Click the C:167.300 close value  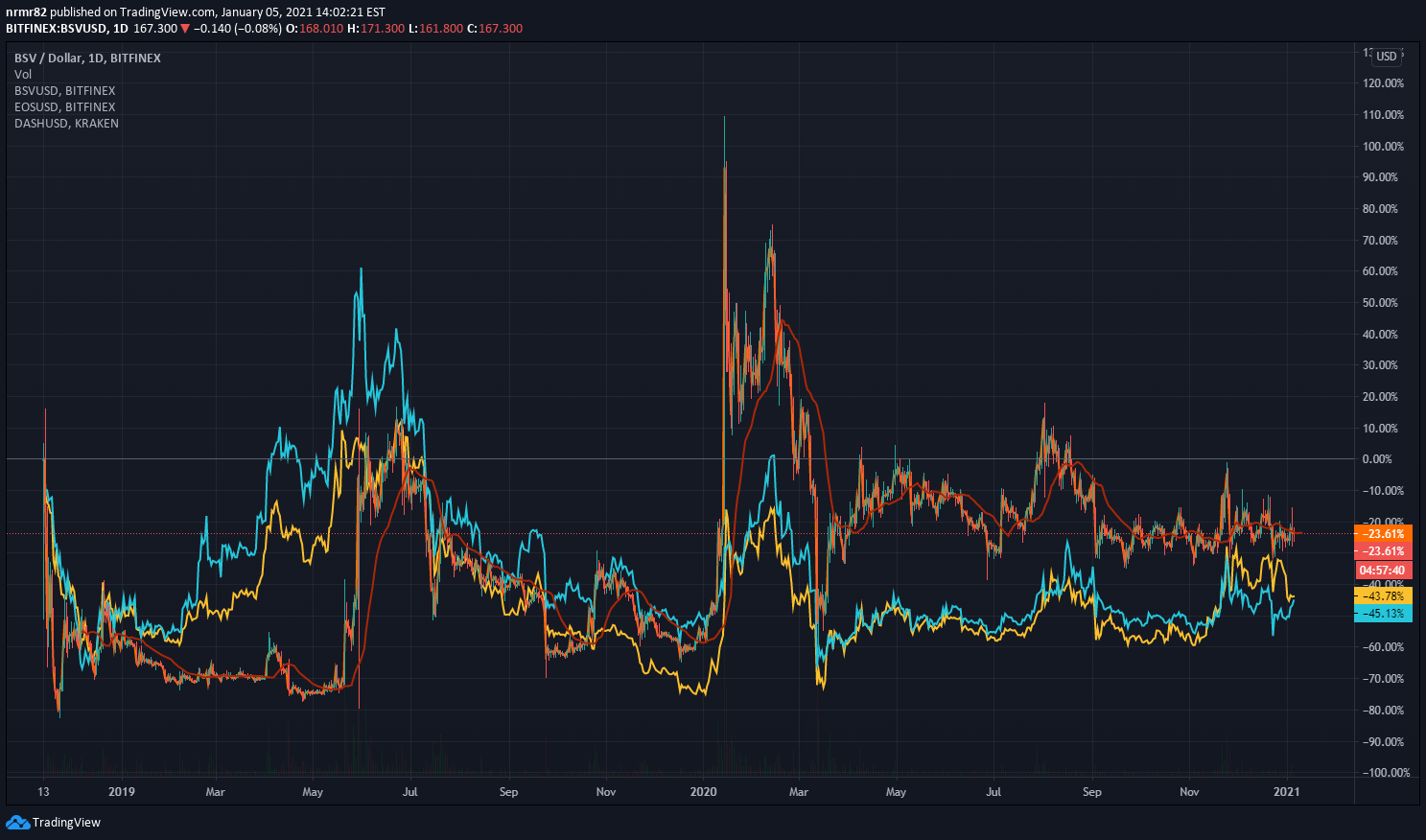tap(494, 29)
